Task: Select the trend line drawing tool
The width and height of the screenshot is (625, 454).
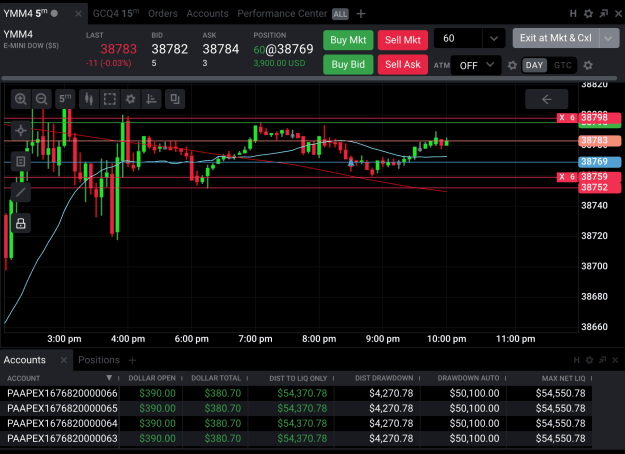Action: point(21,193)
